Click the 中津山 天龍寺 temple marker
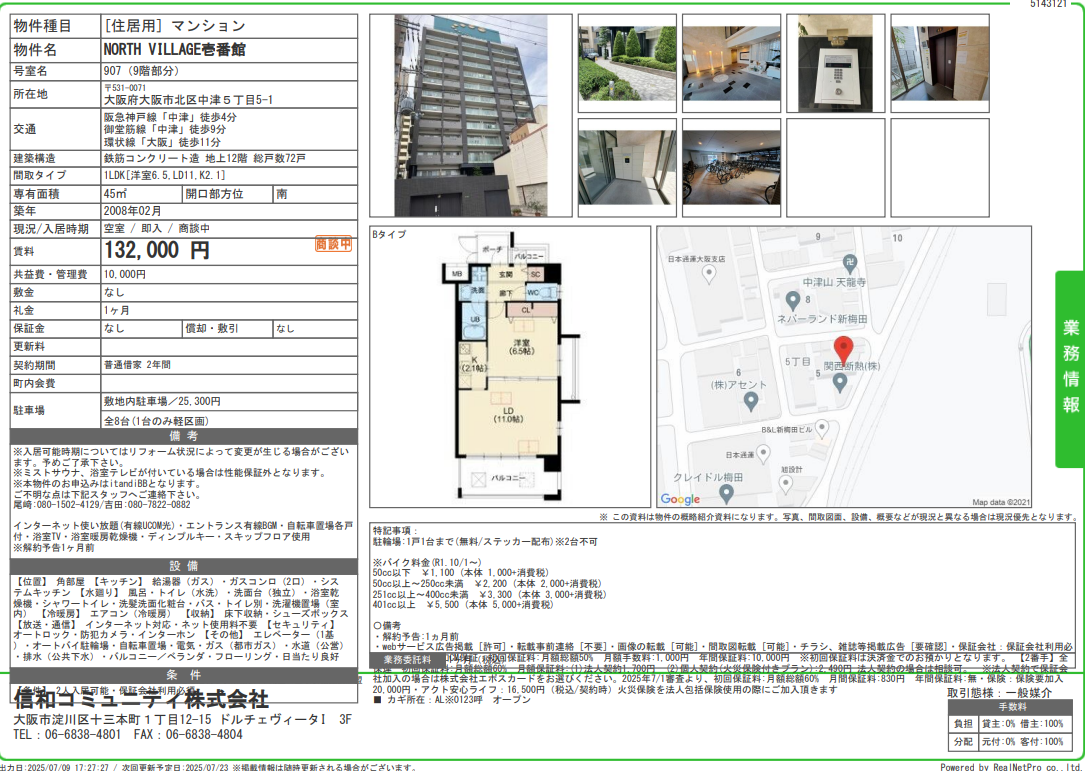1085x771 pixels. click(x=850, y=263)
